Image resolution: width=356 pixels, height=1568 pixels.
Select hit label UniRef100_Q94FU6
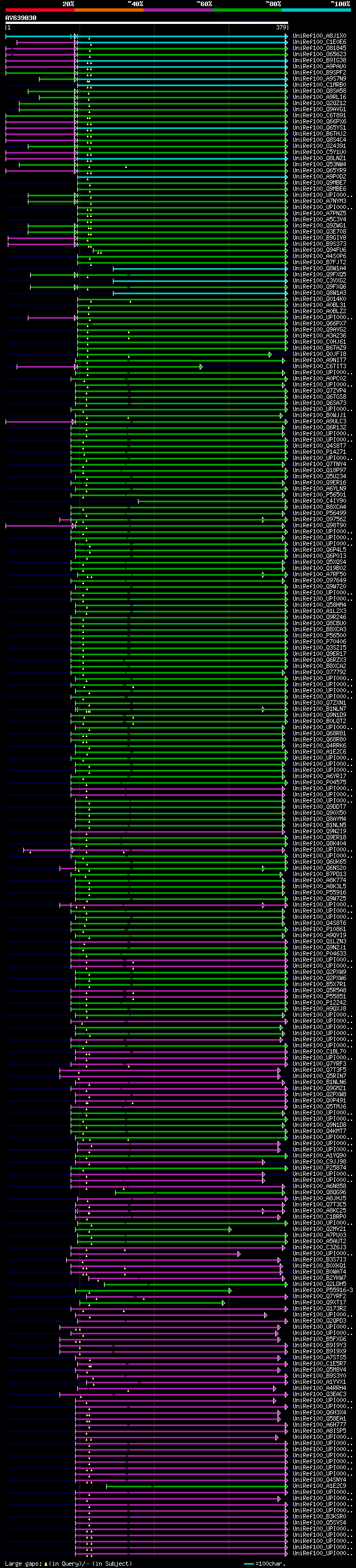(x=319, y=250)
